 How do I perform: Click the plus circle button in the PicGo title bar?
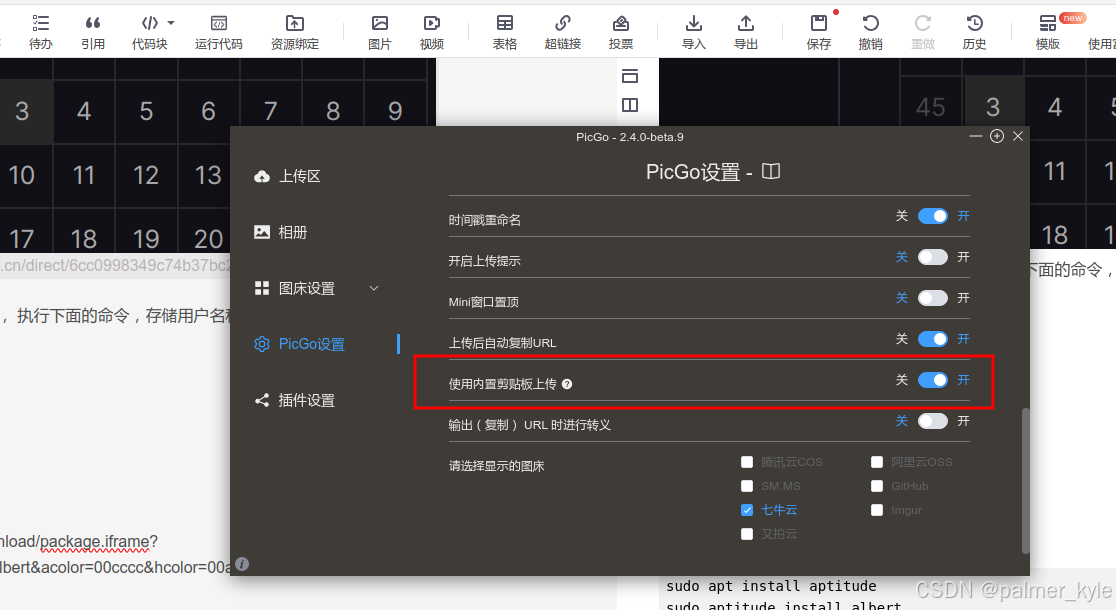[x=997, y=136]
